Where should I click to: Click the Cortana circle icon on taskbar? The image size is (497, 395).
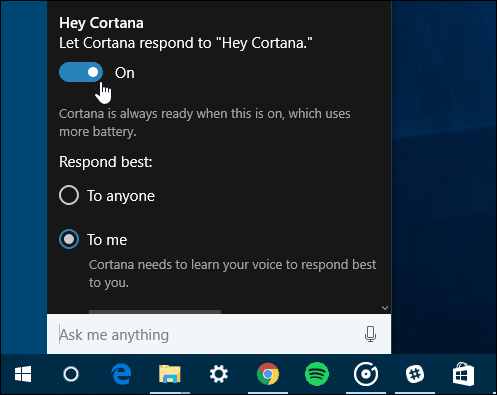tap(71, 374)
